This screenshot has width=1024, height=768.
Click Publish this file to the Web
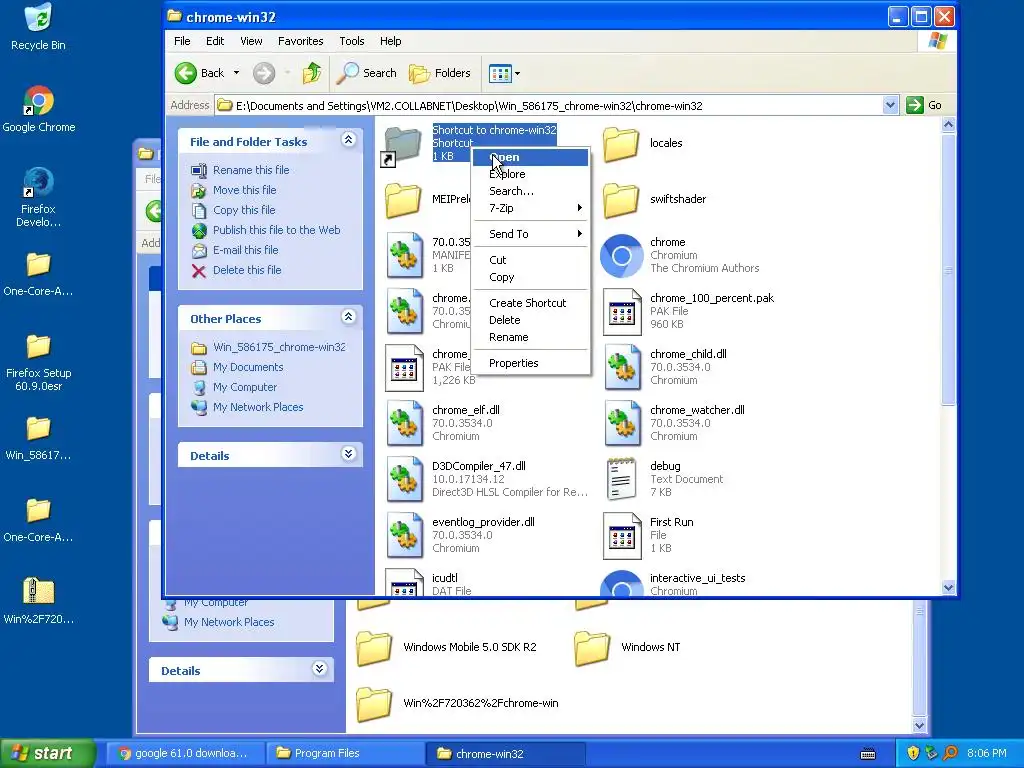[x=276, y=230]
